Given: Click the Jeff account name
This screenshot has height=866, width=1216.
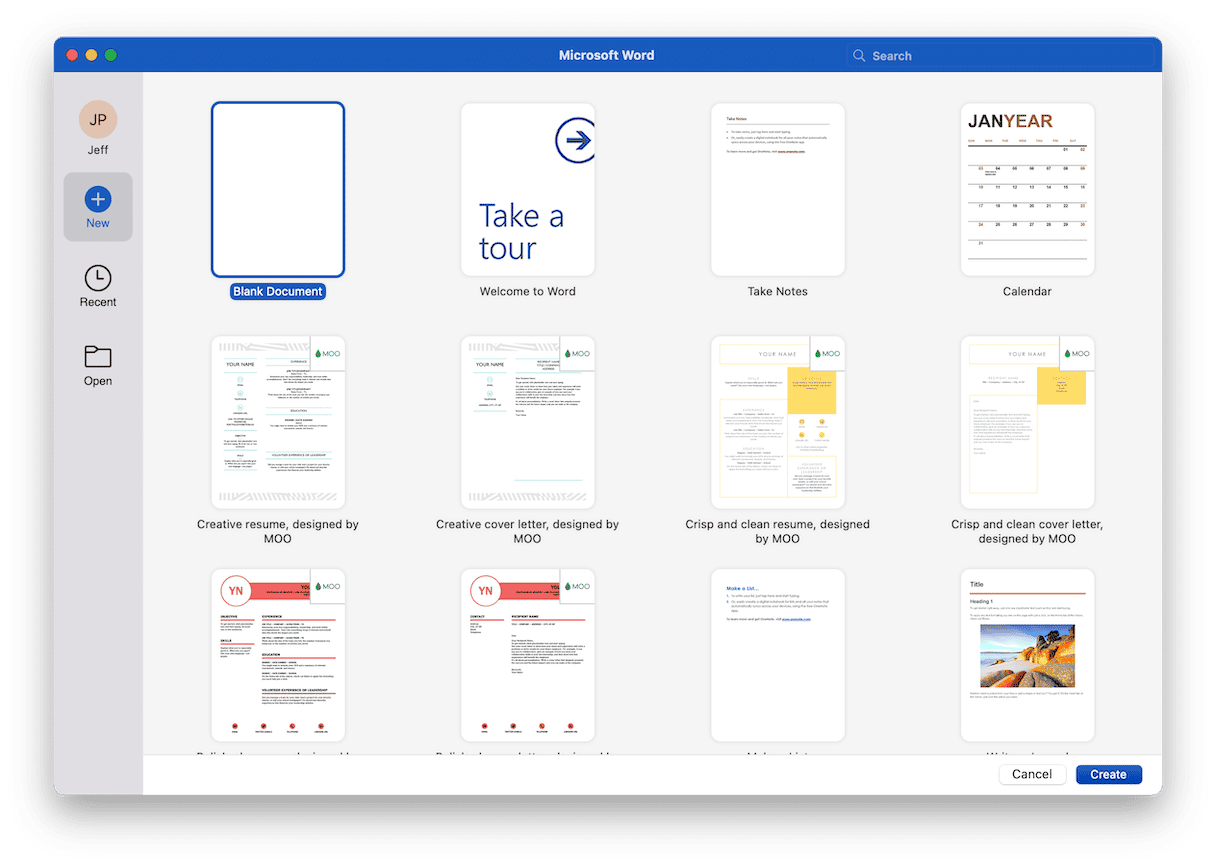Looking at the screenshot, I should pos(98,150).
